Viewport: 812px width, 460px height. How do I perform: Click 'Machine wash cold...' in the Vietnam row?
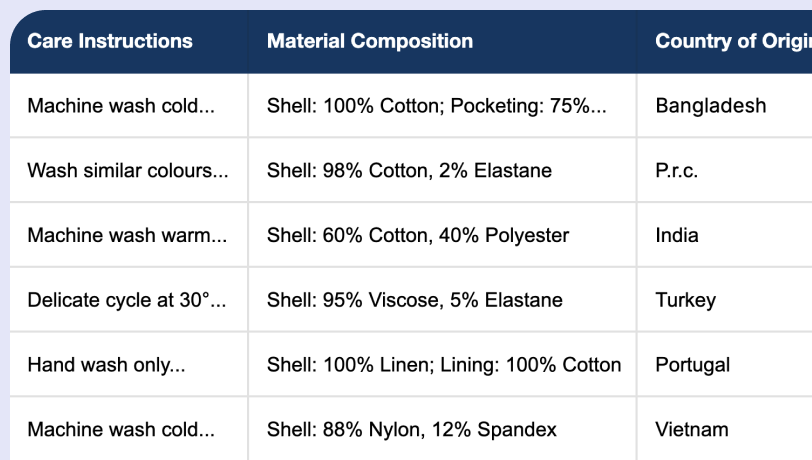(121, 430)
